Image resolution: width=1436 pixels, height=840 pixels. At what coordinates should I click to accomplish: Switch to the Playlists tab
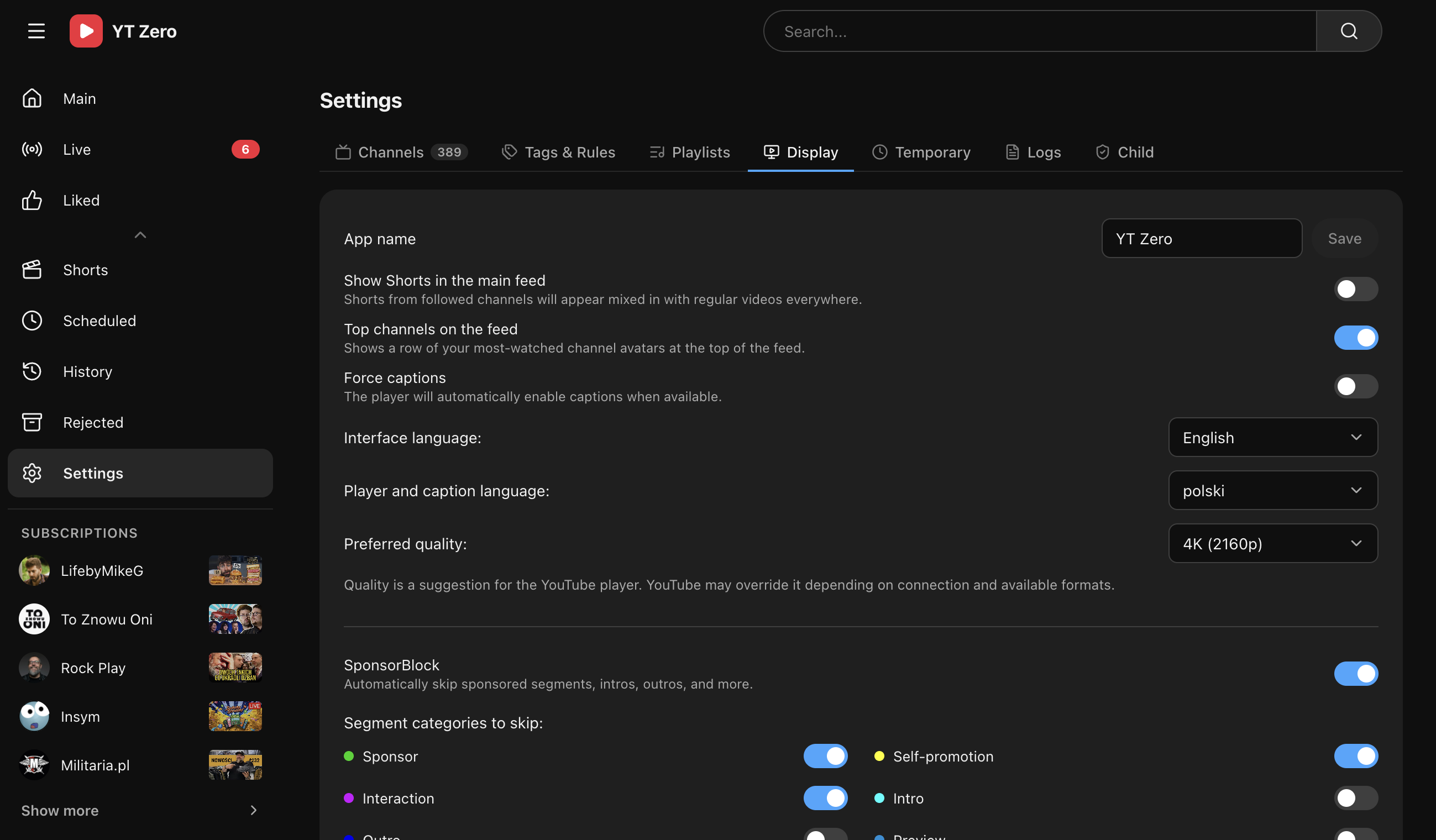(x=689, y=152)
